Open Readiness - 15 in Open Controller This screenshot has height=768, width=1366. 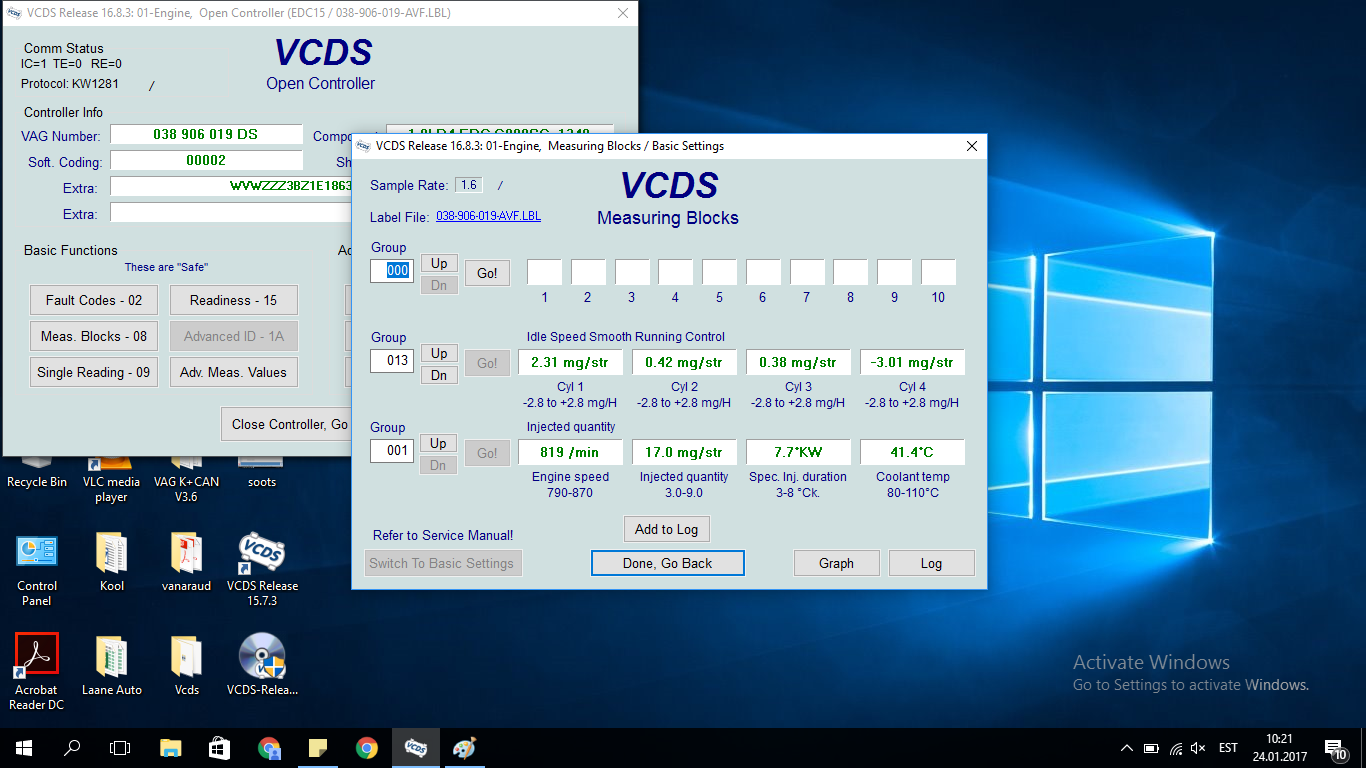[x=234, y=300]
